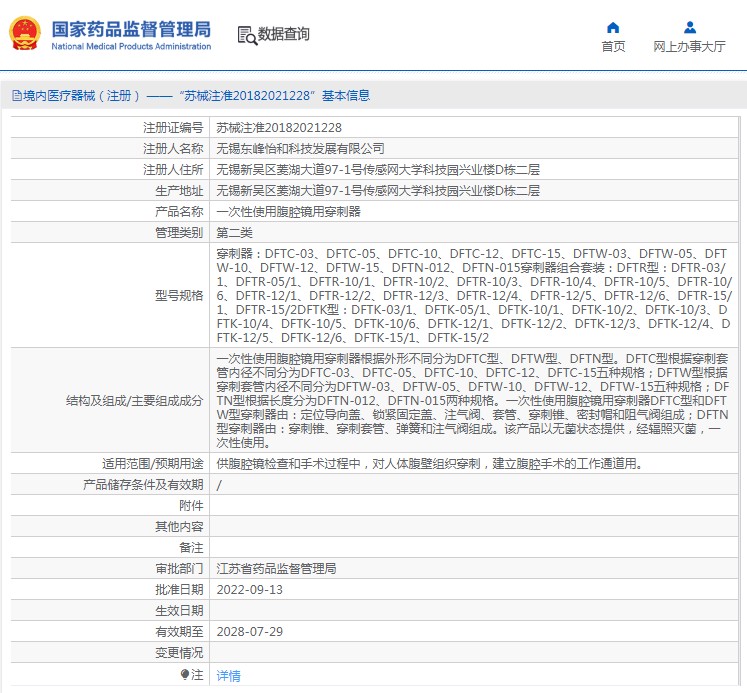The height and width of the screenshot is (693, 747).
Task: Click the 型号规格 row label
Action: pos(179,295)
